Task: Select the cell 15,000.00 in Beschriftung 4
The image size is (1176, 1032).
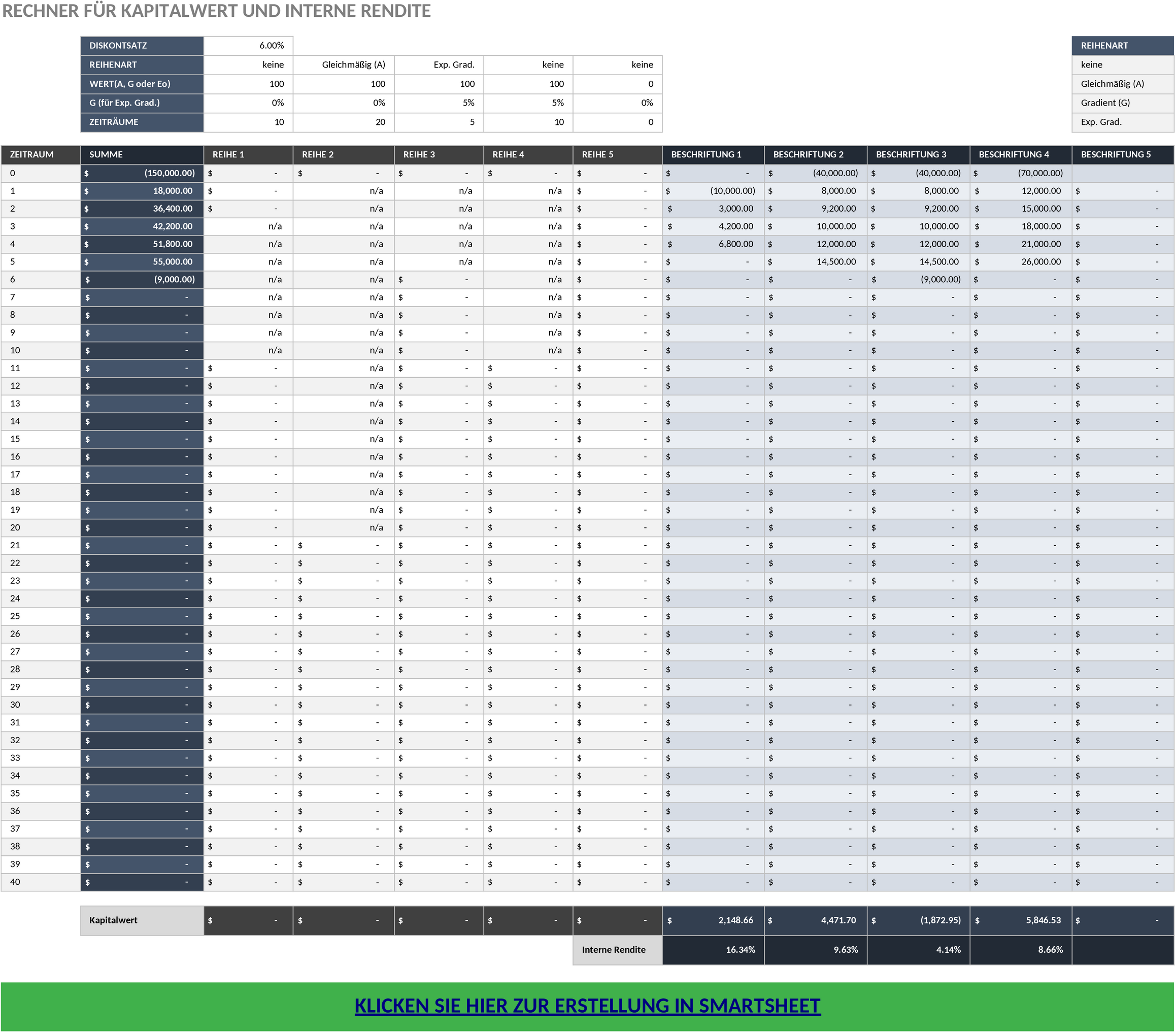Action: (1021, 209)
